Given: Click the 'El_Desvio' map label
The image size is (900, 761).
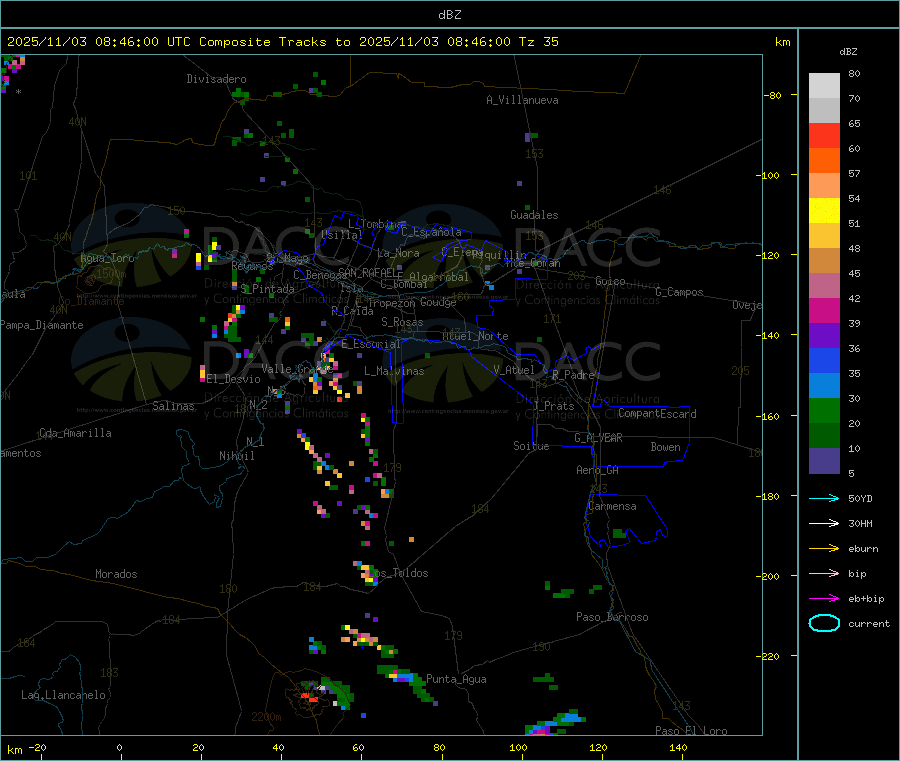Looking at the screenshot, I should tap(233, 379).
